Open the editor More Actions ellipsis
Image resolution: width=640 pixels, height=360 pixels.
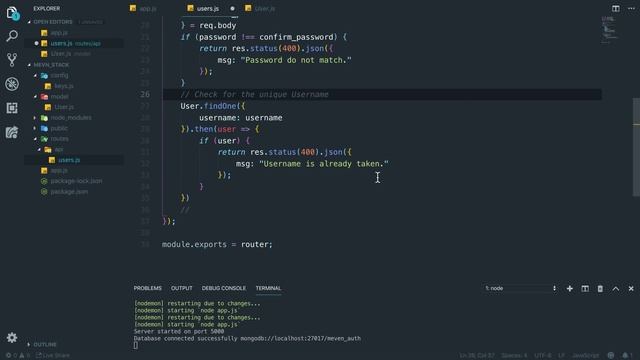(631, 9)
